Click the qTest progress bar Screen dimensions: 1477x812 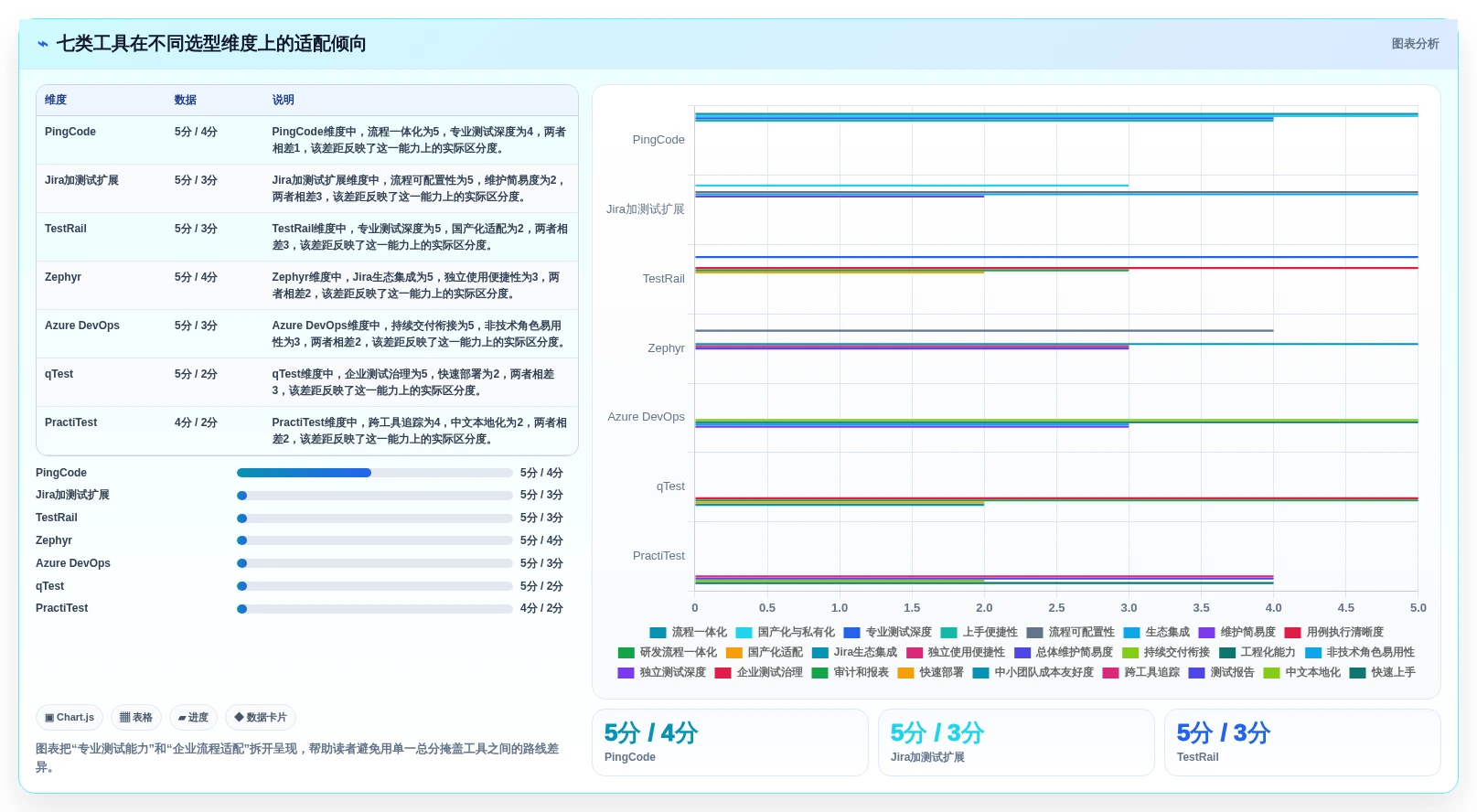pos(375,586)
